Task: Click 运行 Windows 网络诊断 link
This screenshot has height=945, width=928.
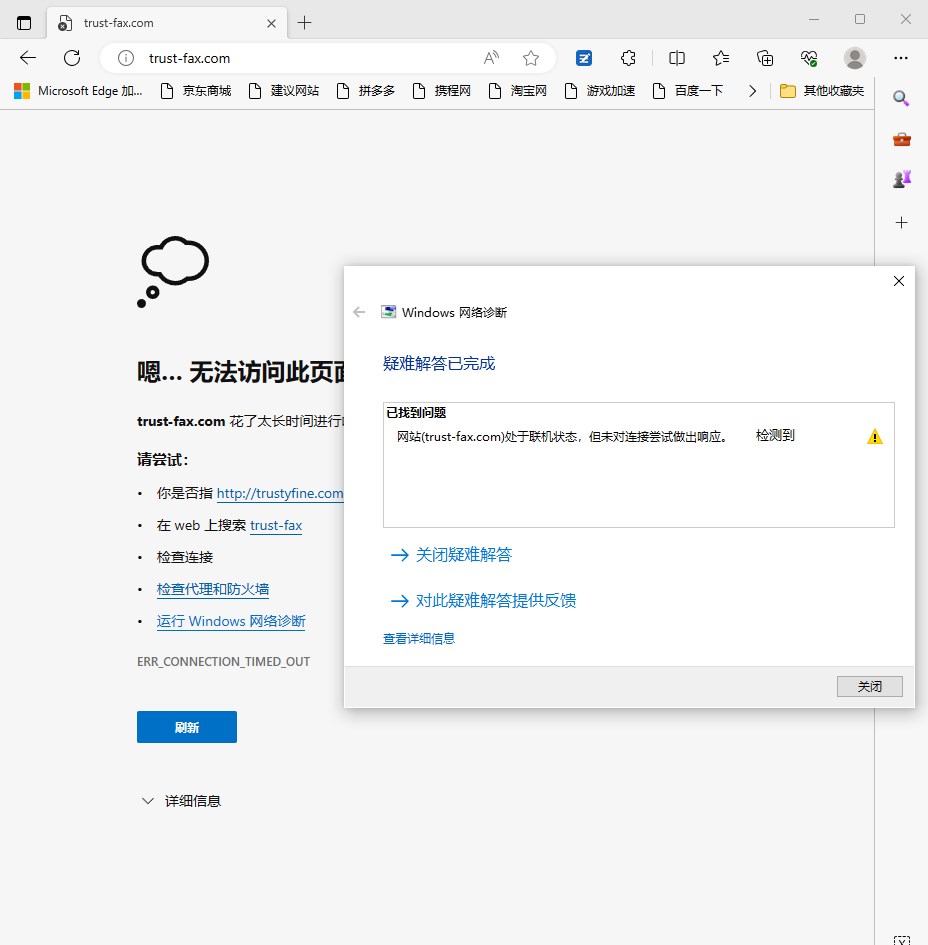Action: tap(231, 621)
